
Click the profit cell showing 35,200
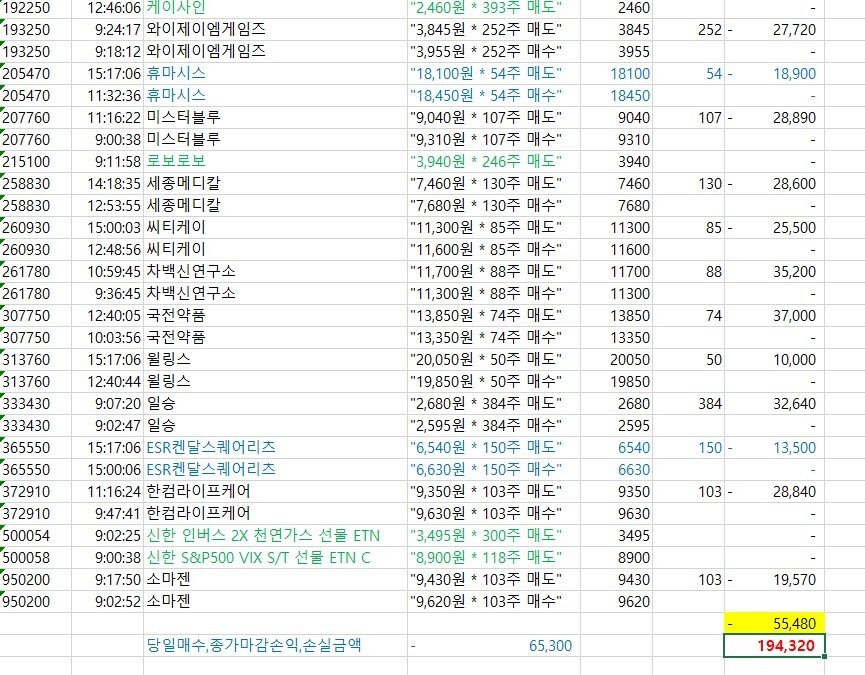click(x=774, y=272)
